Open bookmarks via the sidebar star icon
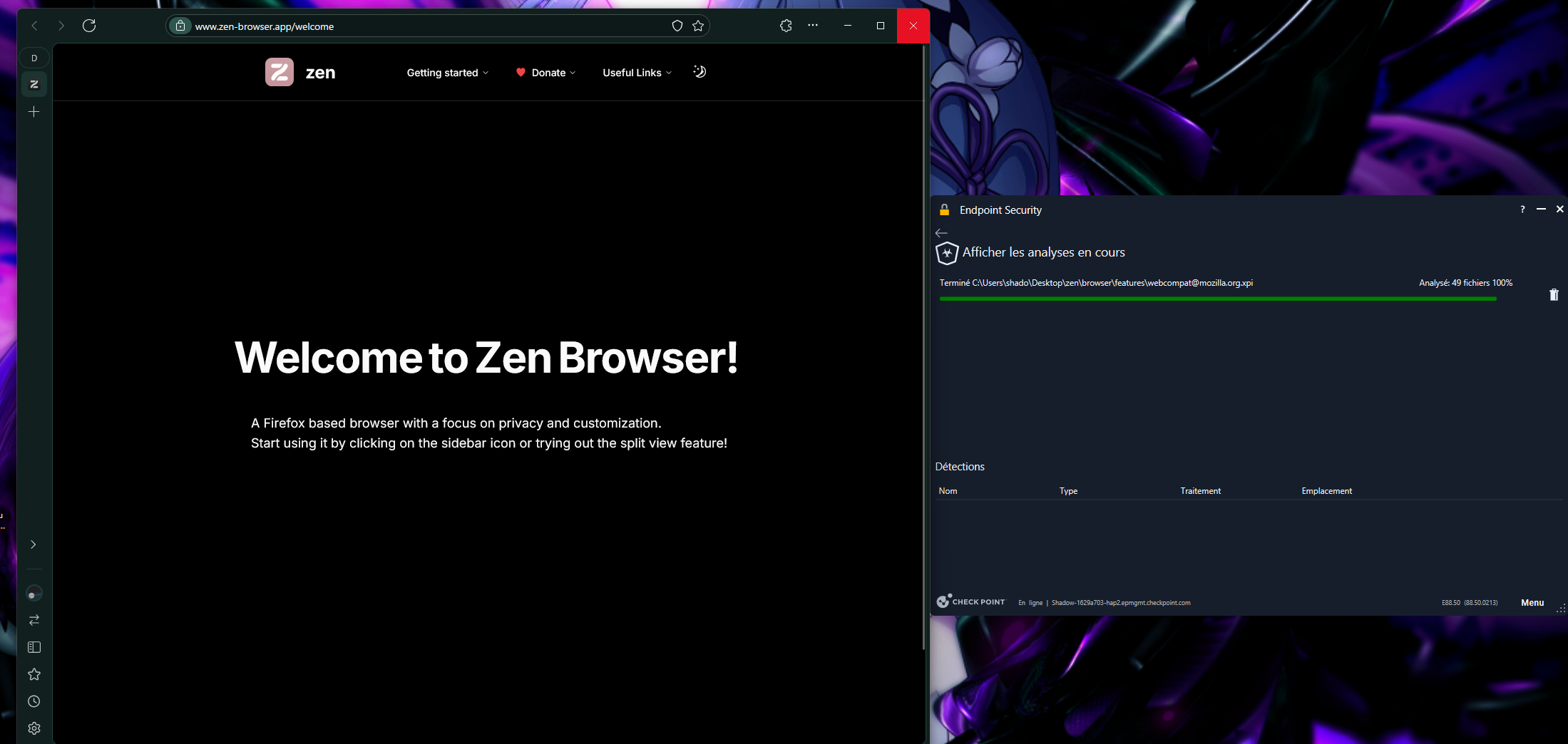The height and width of the screenshot is (744, 1568). [34, 674]
